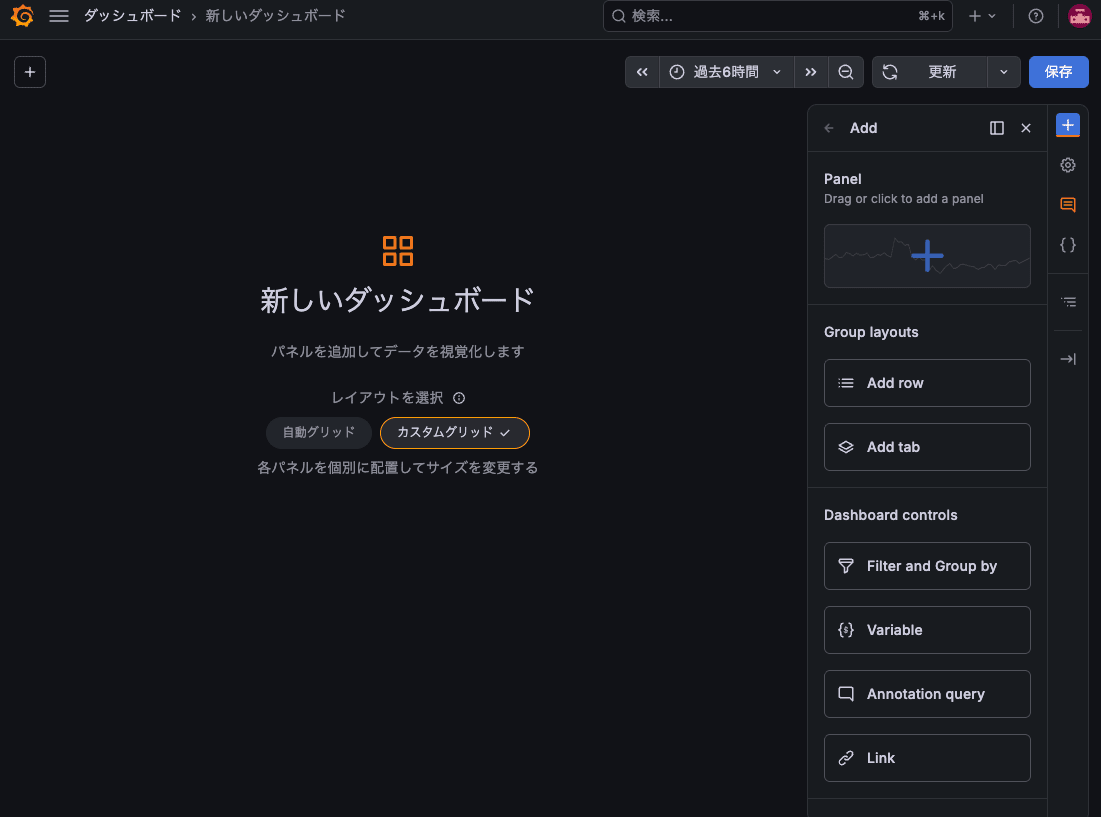Click the 保存 save button
The height and width of the screenshot is (817, 1101).
click(1058, 72)
